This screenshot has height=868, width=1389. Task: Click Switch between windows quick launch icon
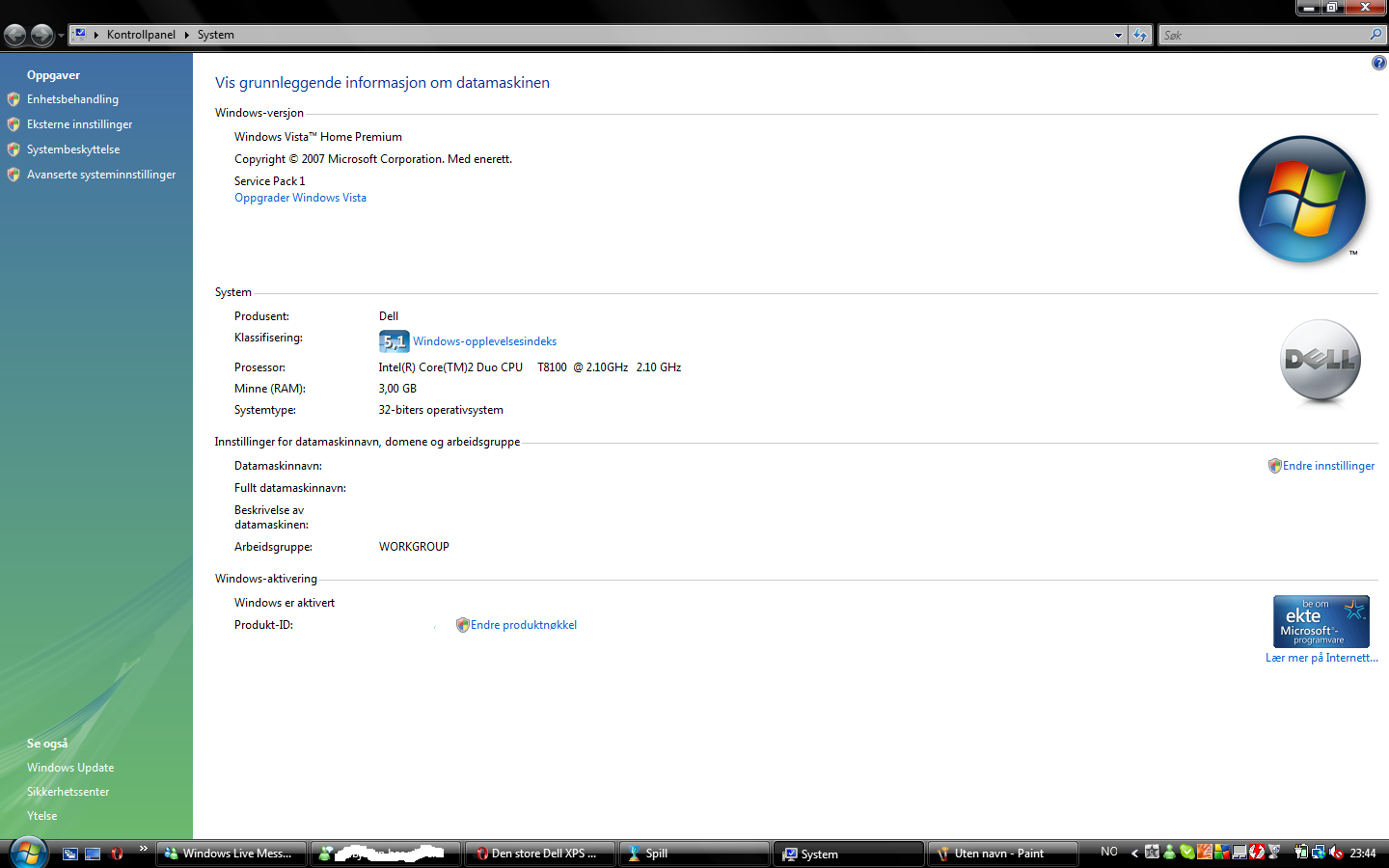point(70,854)
